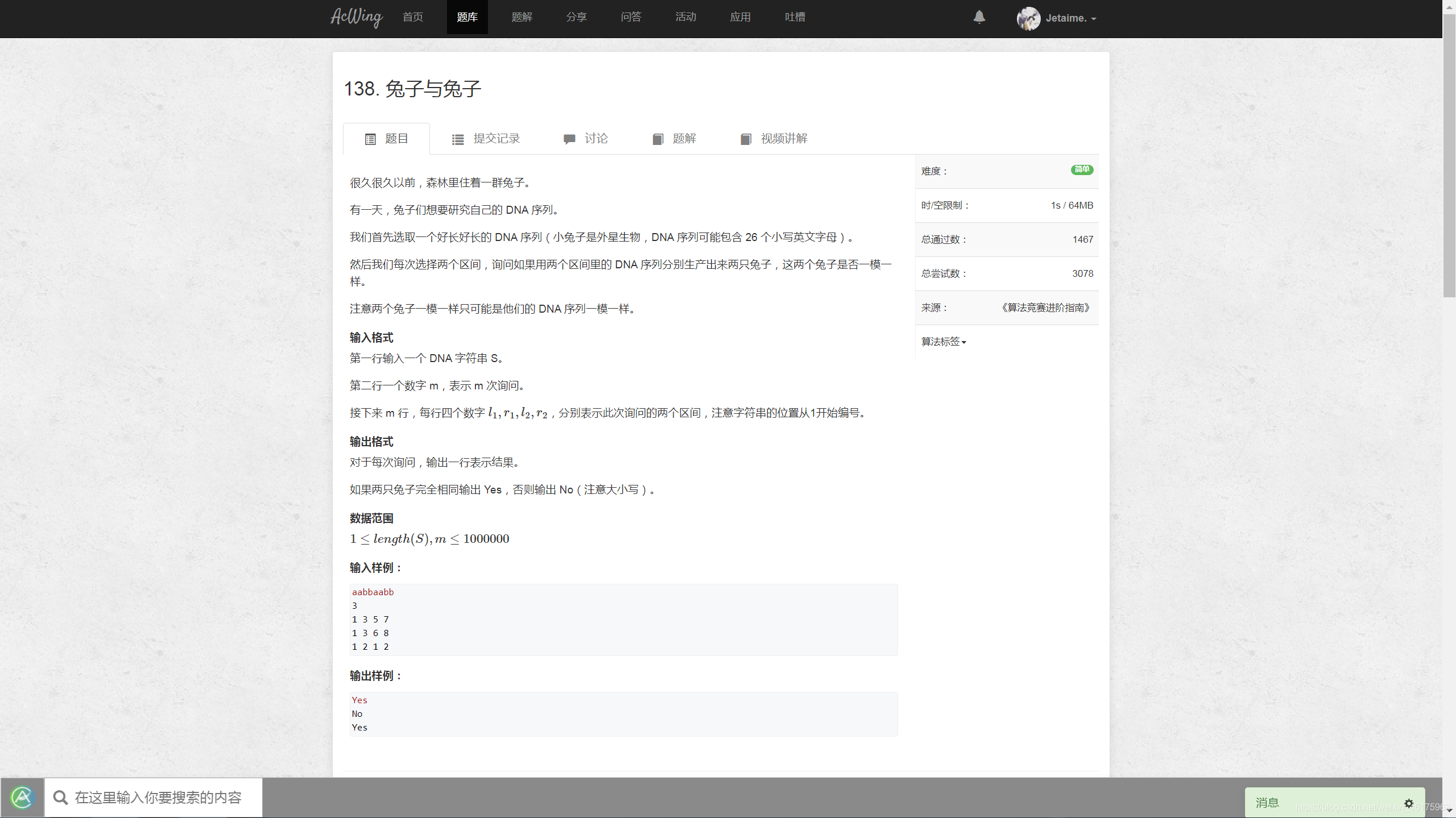Open the gear icon in the 消息 widget

1409,803
